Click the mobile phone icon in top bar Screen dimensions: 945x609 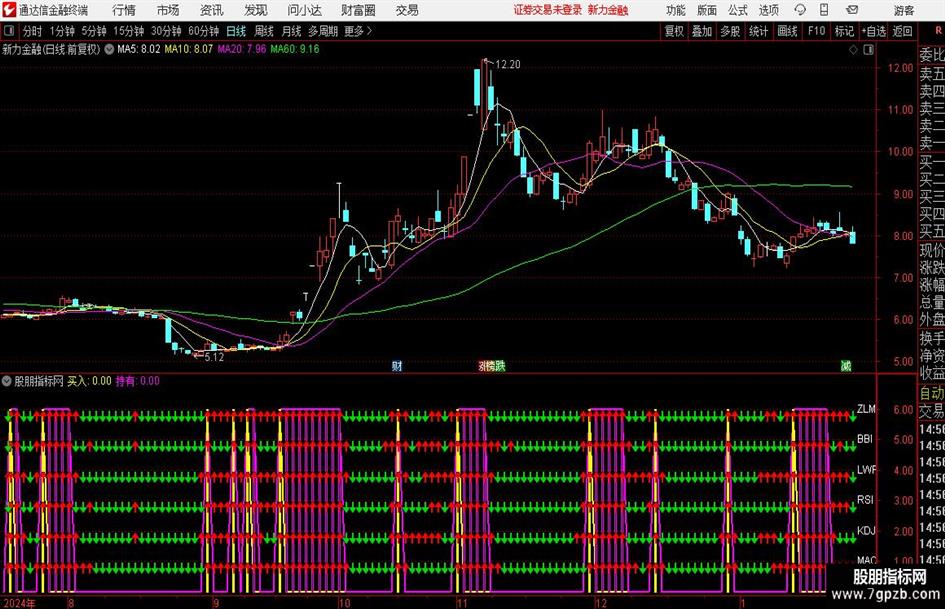click(824, 10)
